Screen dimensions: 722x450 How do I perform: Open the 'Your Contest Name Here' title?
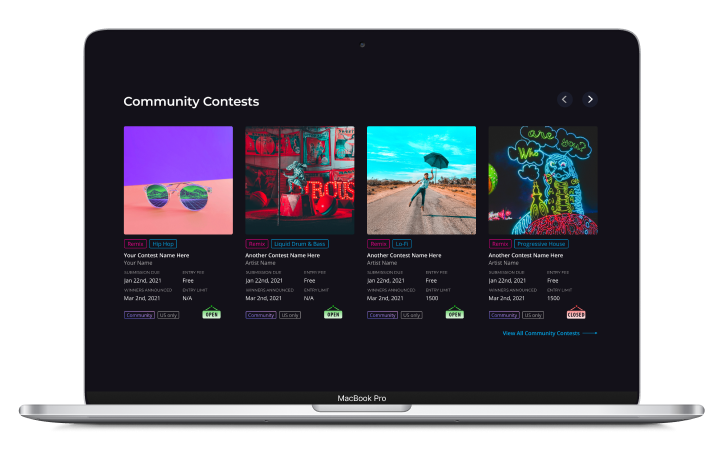click(x=158, y=255)
